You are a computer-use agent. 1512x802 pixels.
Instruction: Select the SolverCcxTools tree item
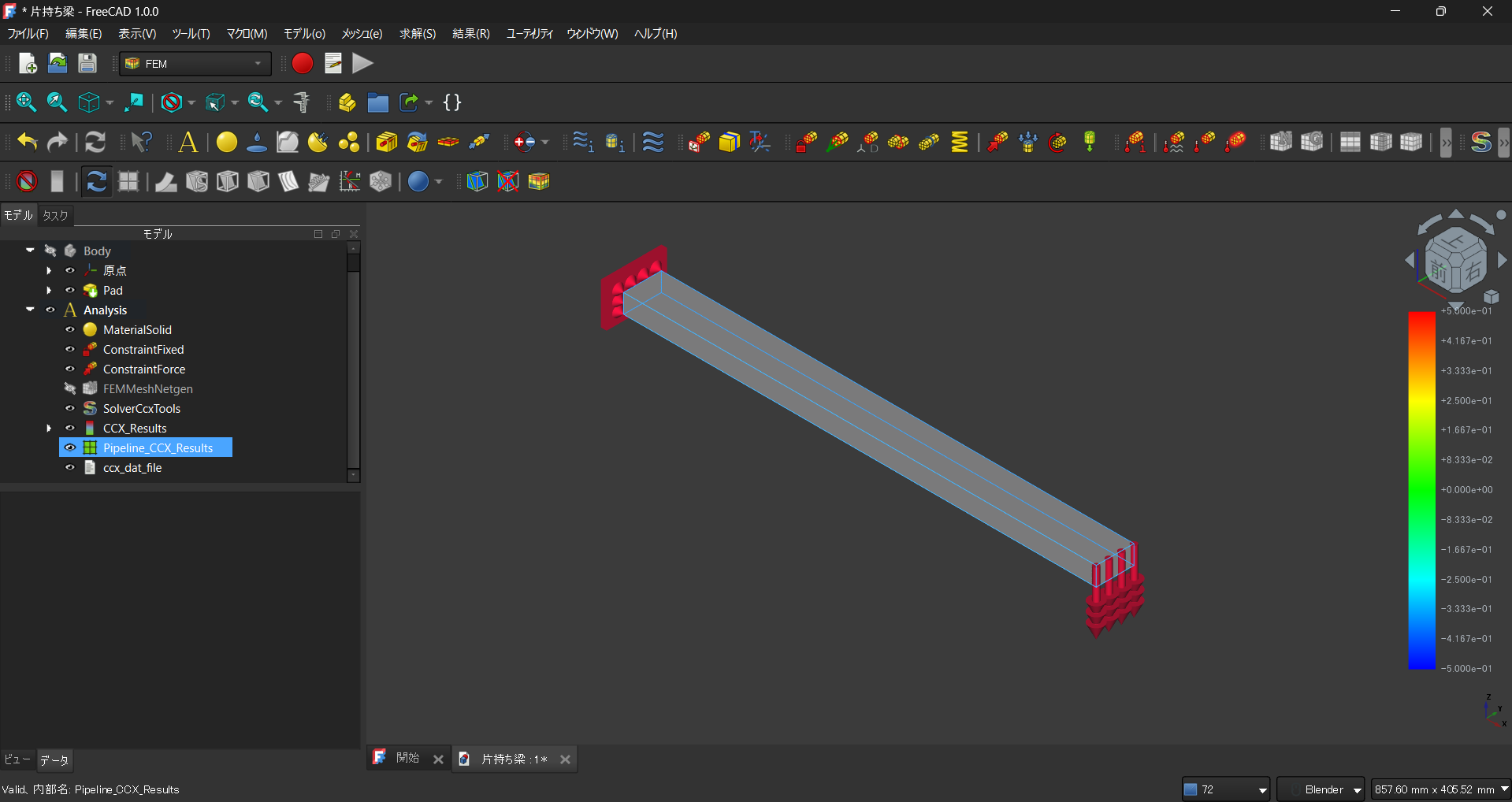(142, 409)
